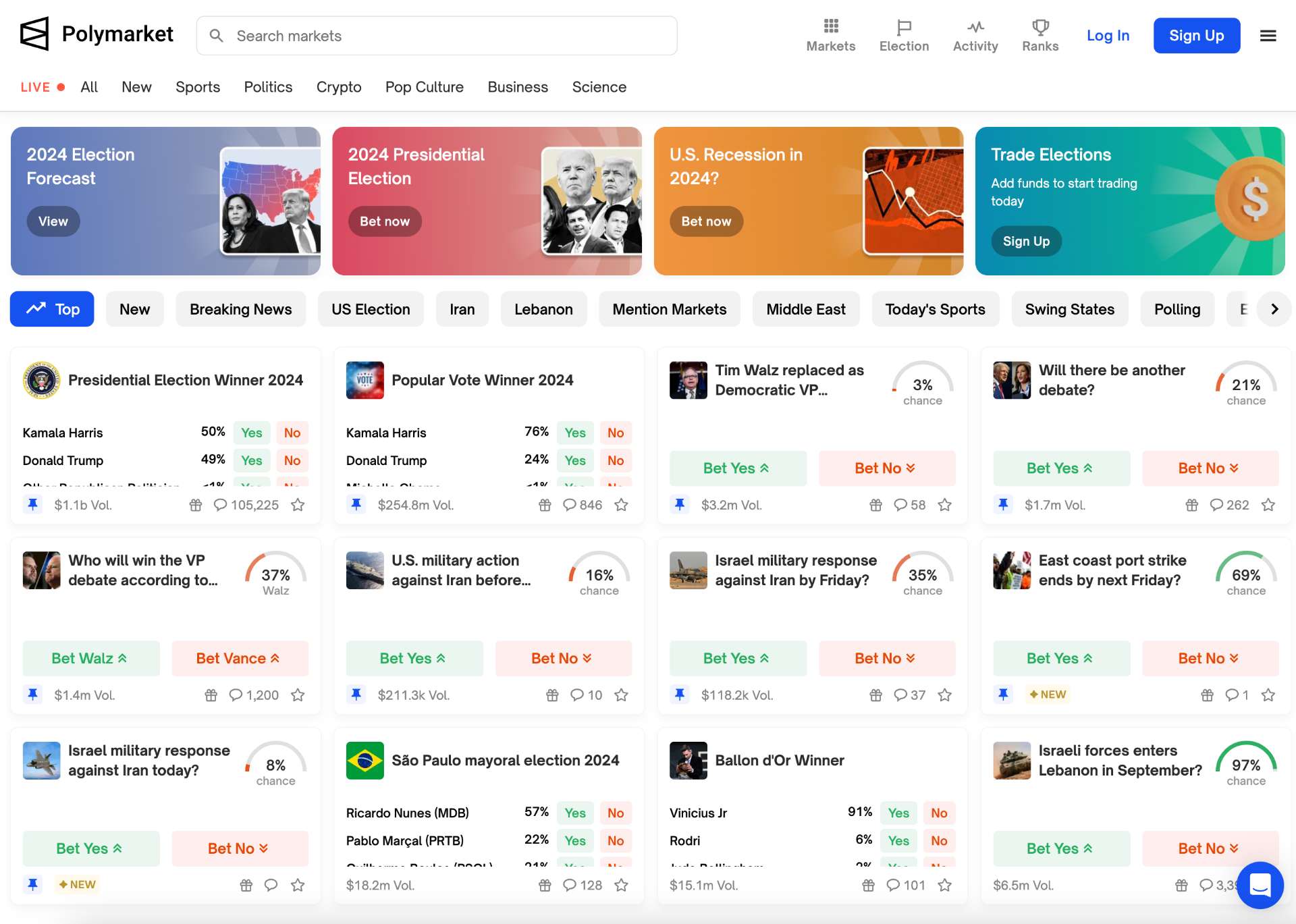Open gift icon on Ballon d'Or Winner card

[868, 885]
